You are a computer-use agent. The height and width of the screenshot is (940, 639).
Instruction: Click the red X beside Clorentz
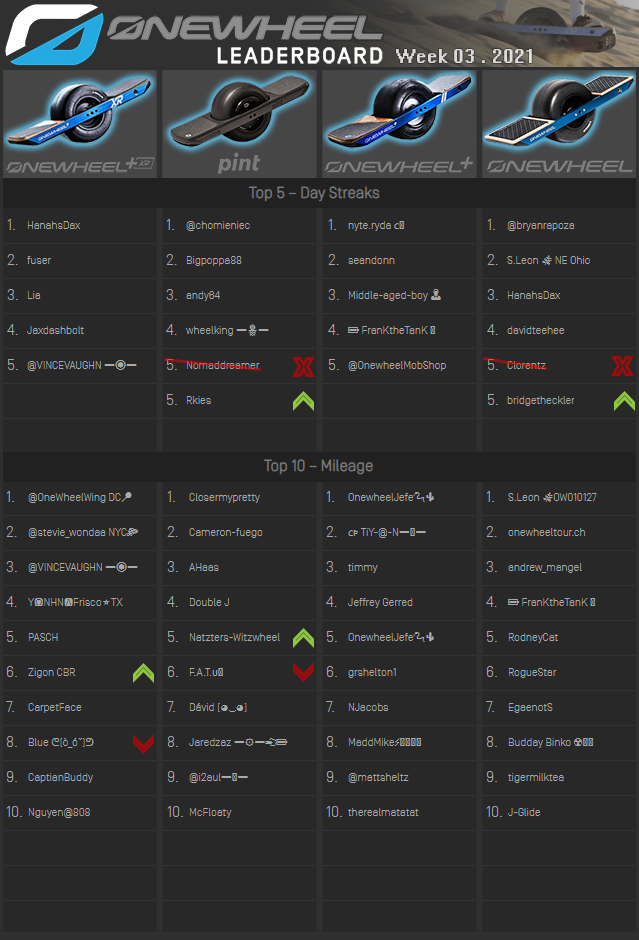tap(623, 367)
